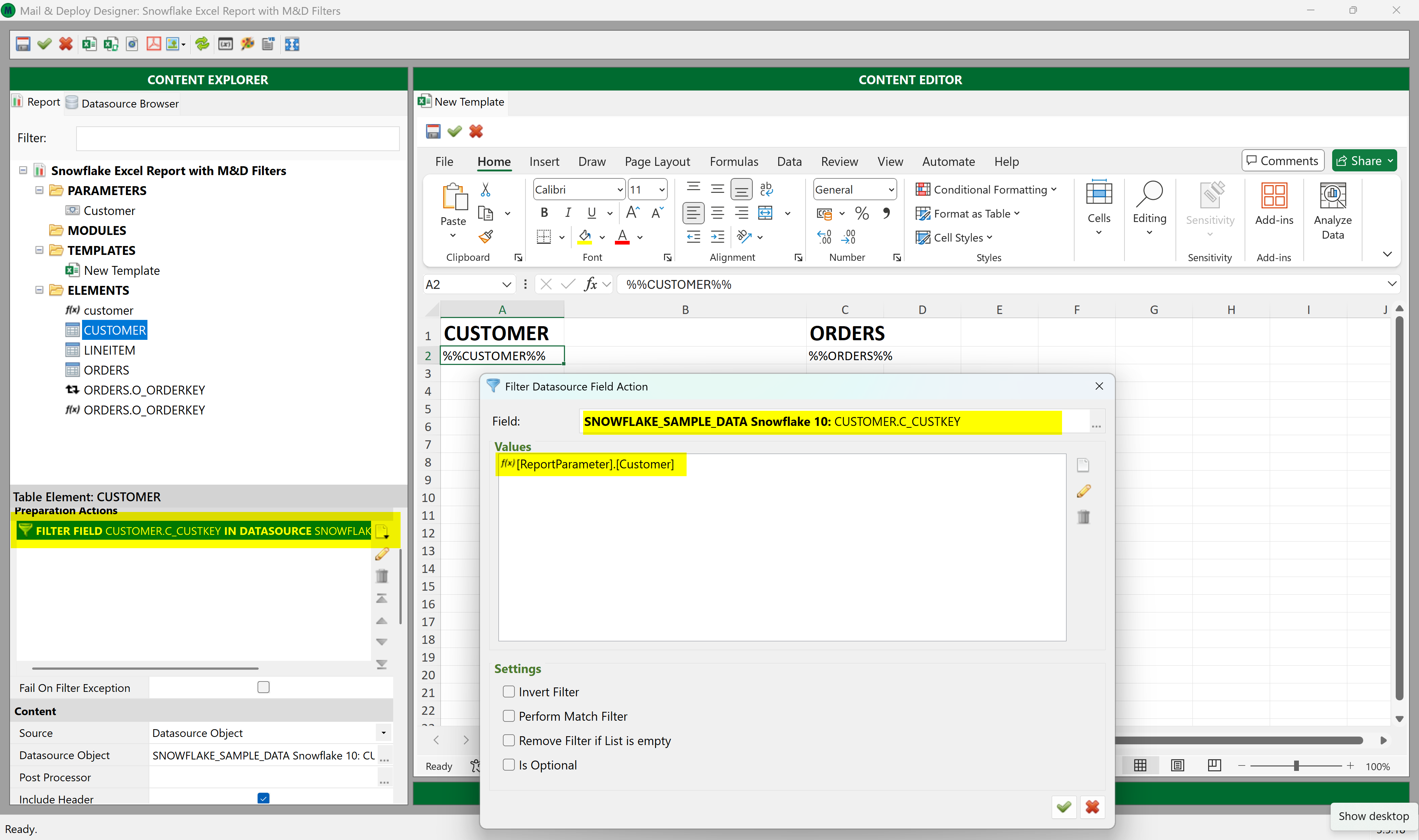Open the Name Box A2 dropdown
1419x840 pixels.
coord(506,284)
